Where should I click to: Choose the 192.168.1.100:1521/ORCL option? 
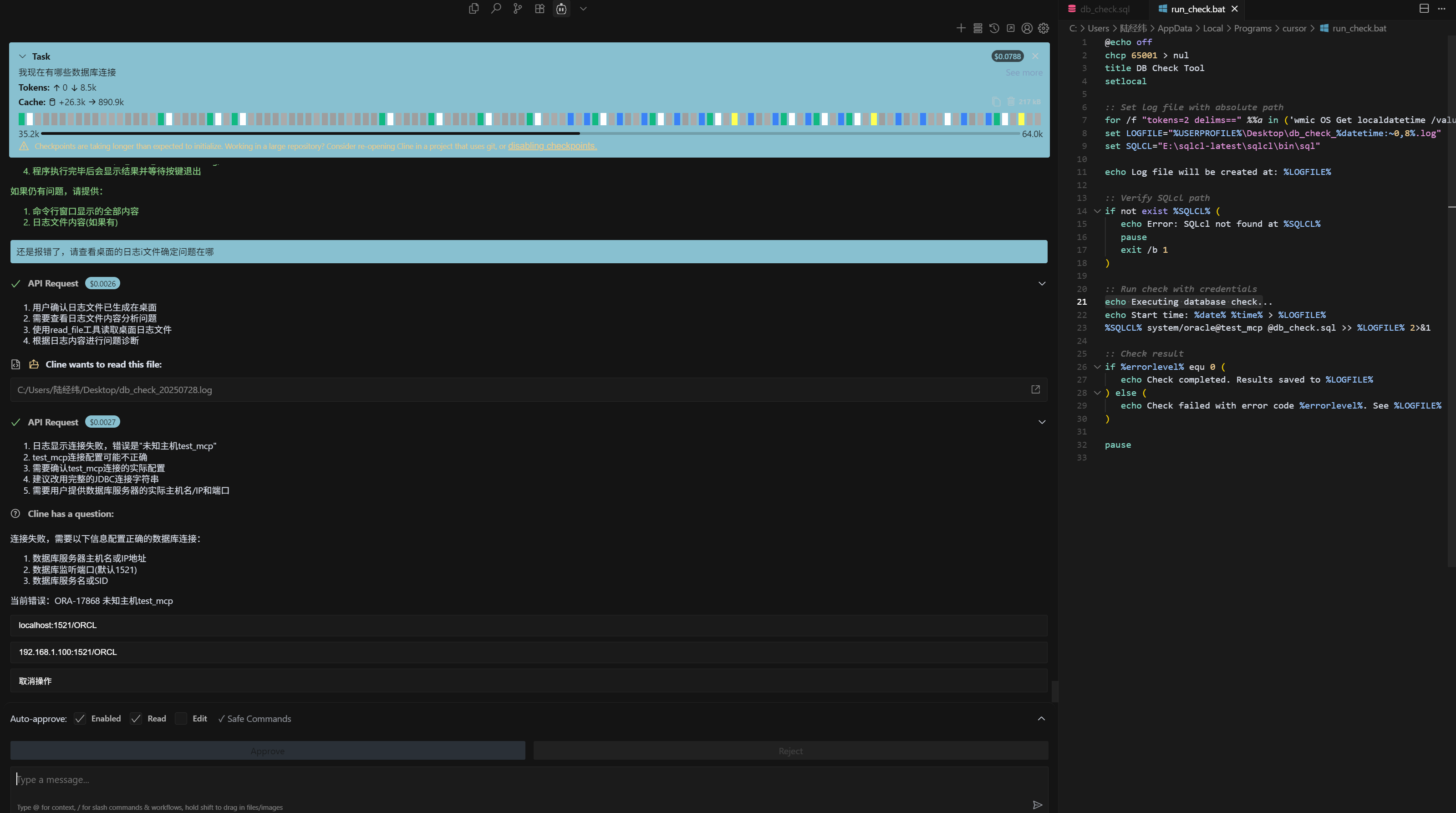pyautogui.click(x=529, y=652)
